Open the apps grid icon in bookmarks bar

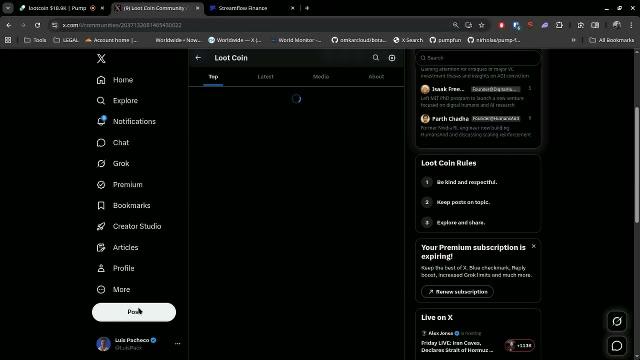coord(8,40)
